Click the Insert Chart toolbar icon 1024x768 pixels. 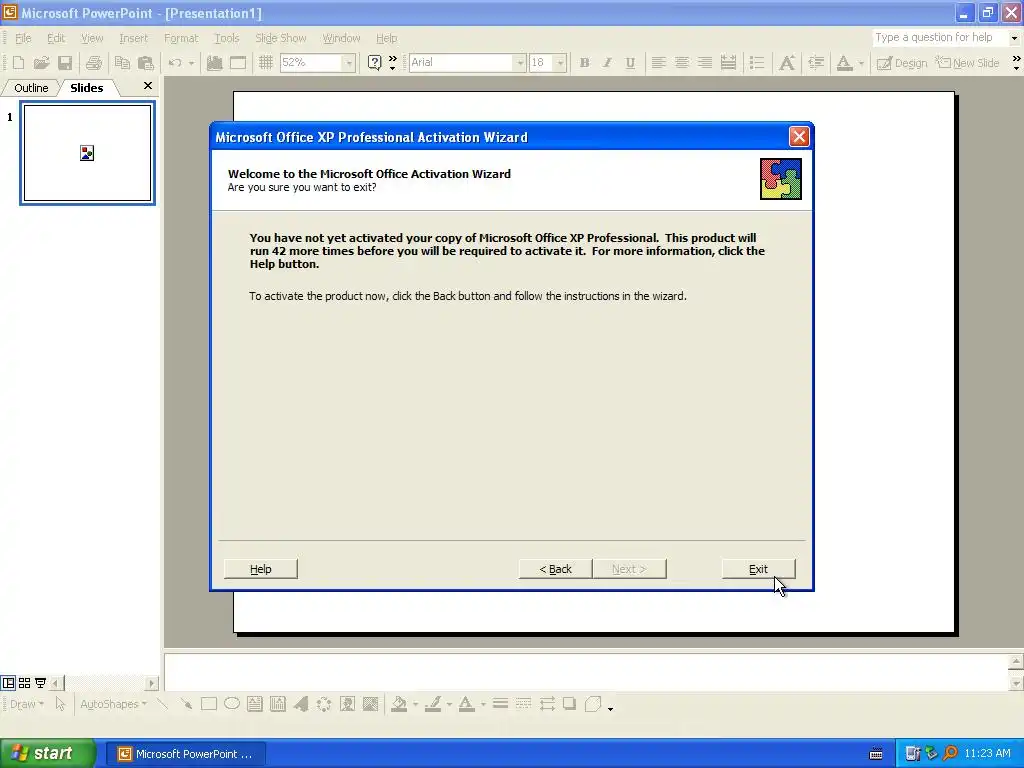[x=214, y=63]
